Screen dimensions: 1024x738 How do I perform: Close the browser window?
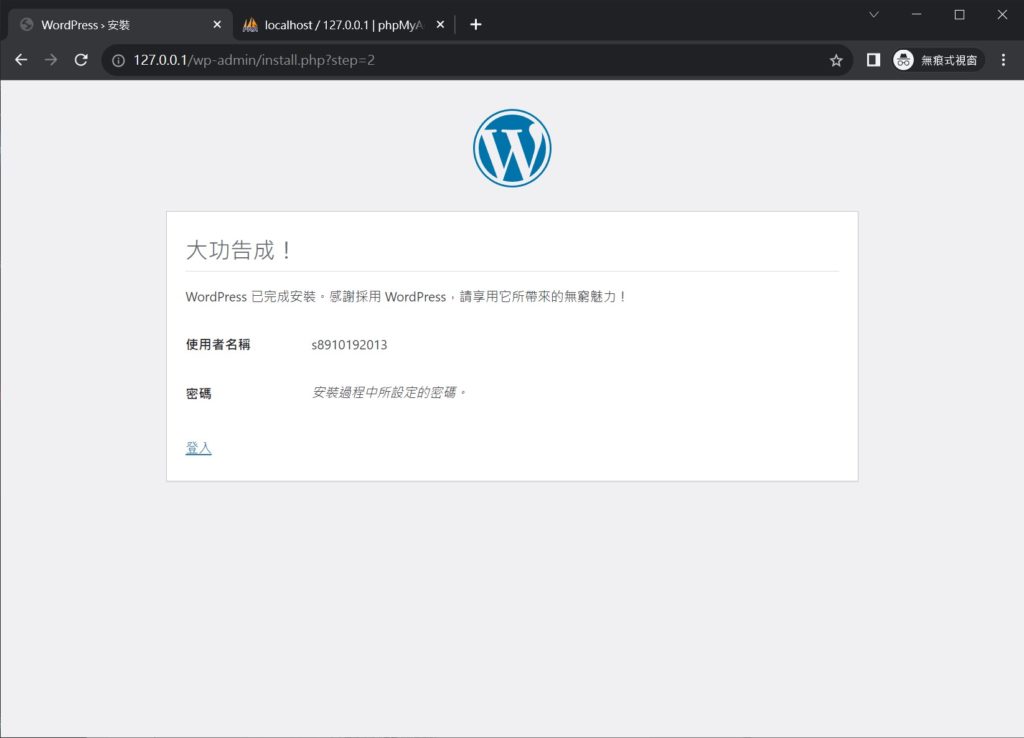(1002, 14)
